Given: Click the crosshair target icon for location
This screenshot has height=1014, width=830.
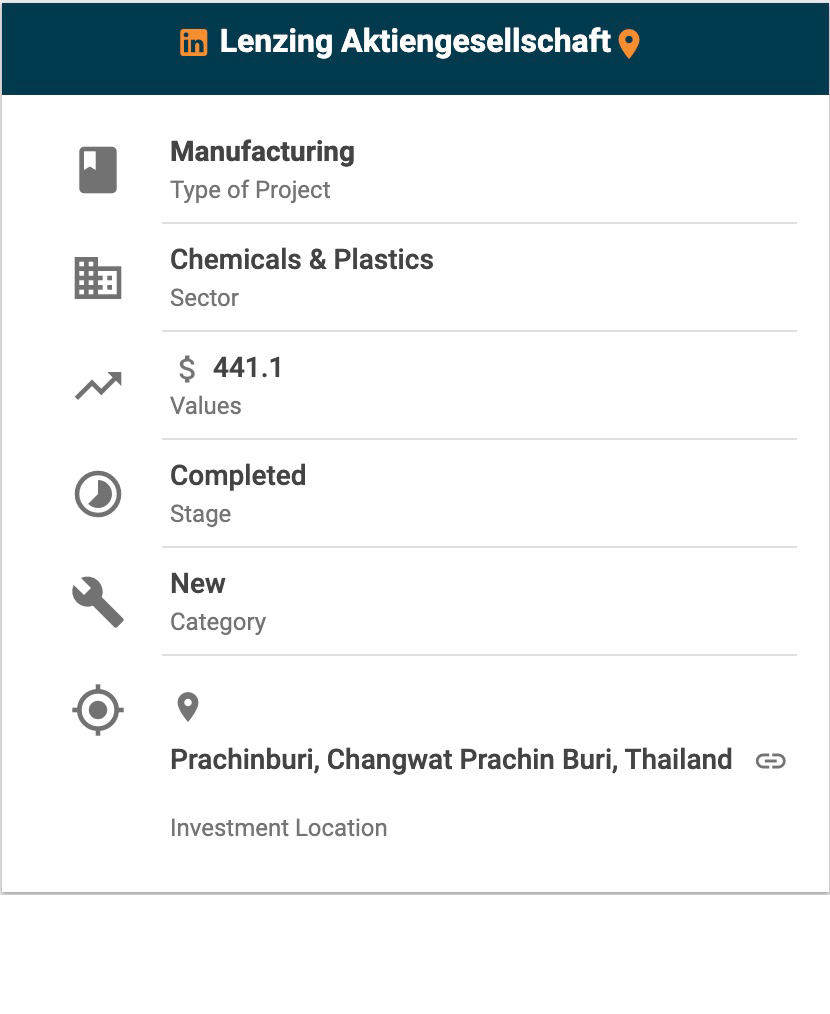Looking at the screenshot, I should [98, 711].
